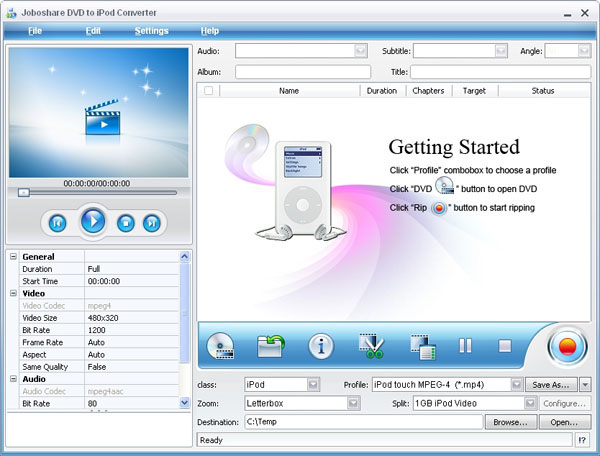Toggle the select-all checkbox in list header
This screenshot has width=600, height=456.
(x=209, y=91)
